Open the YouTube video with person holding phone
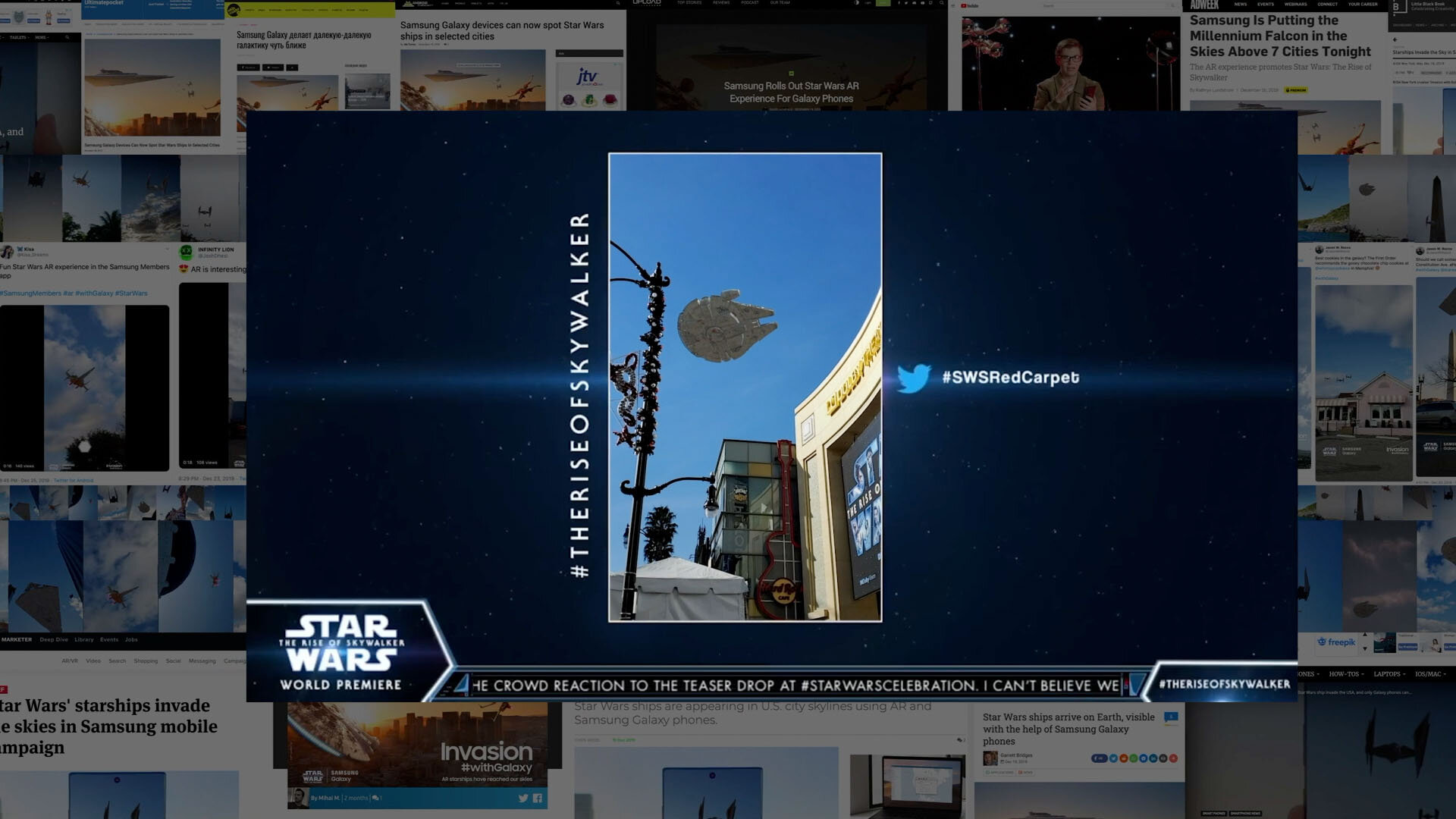Viewport: 1456px width, 819px height. point(1071,64)
